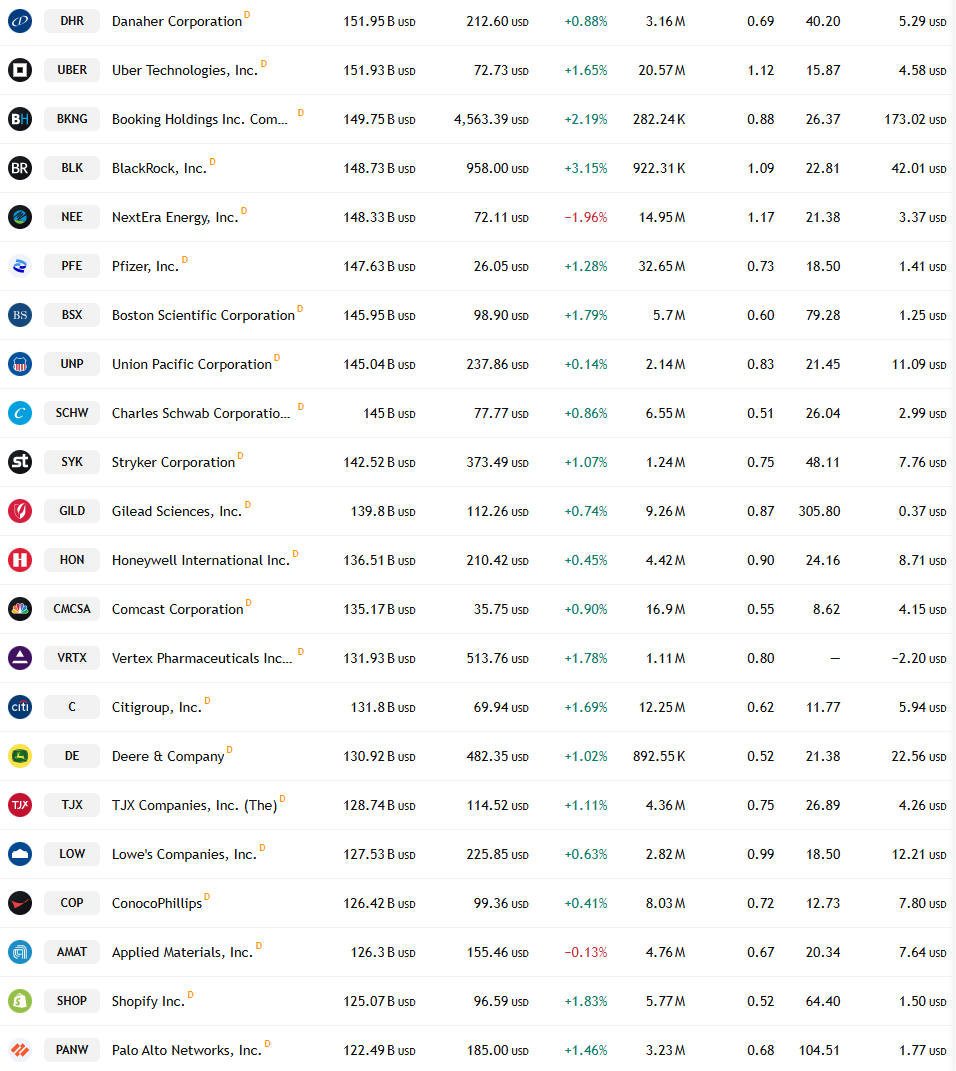Image resolution: width=956 pixels, height=1071 pixels.
Task: Open the UBER ticker badge
Action: [72, 70]
